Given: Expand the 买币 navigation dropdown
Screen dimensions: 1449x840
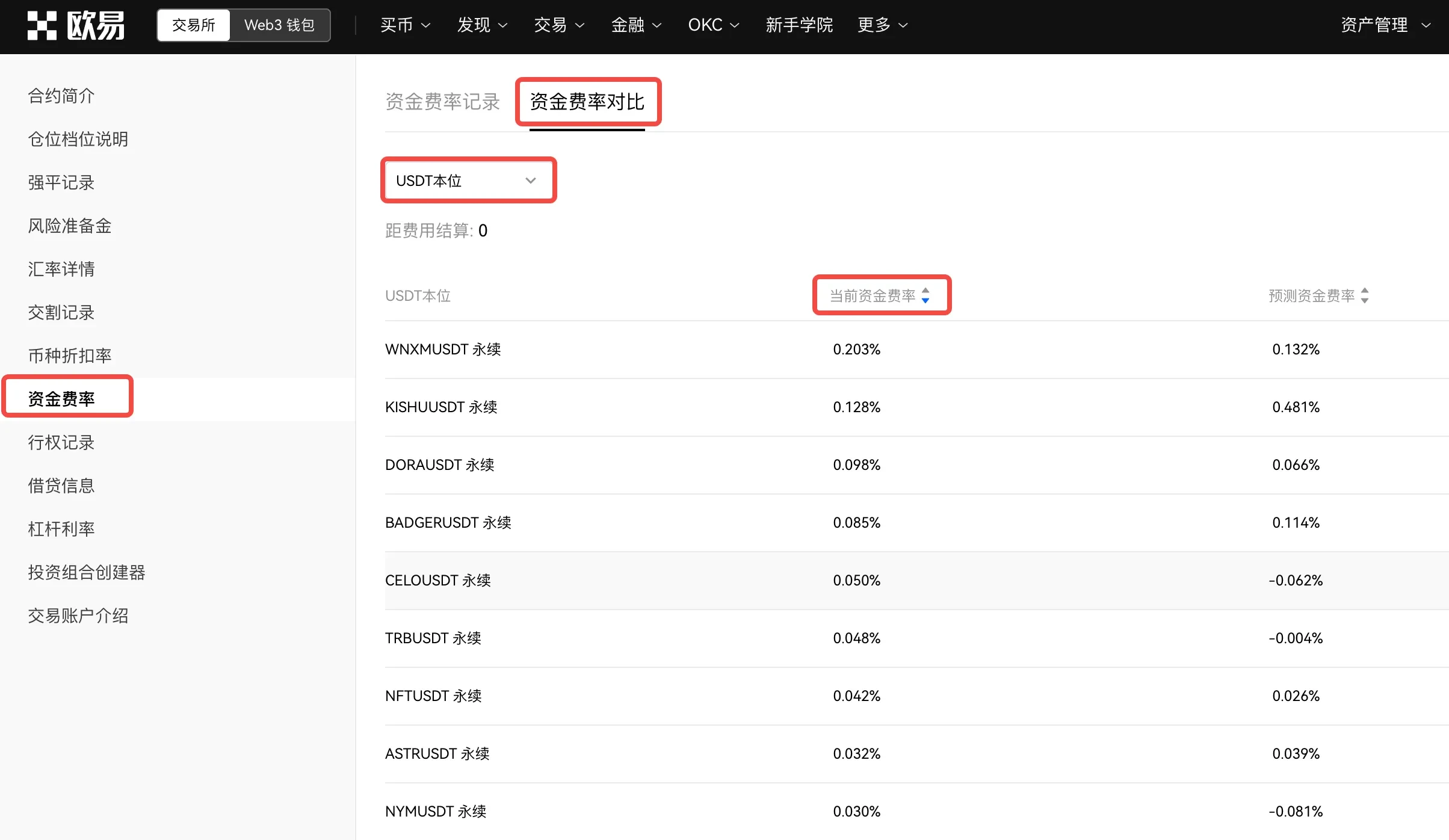Looking at the screenshot, I should click(404, 25).
